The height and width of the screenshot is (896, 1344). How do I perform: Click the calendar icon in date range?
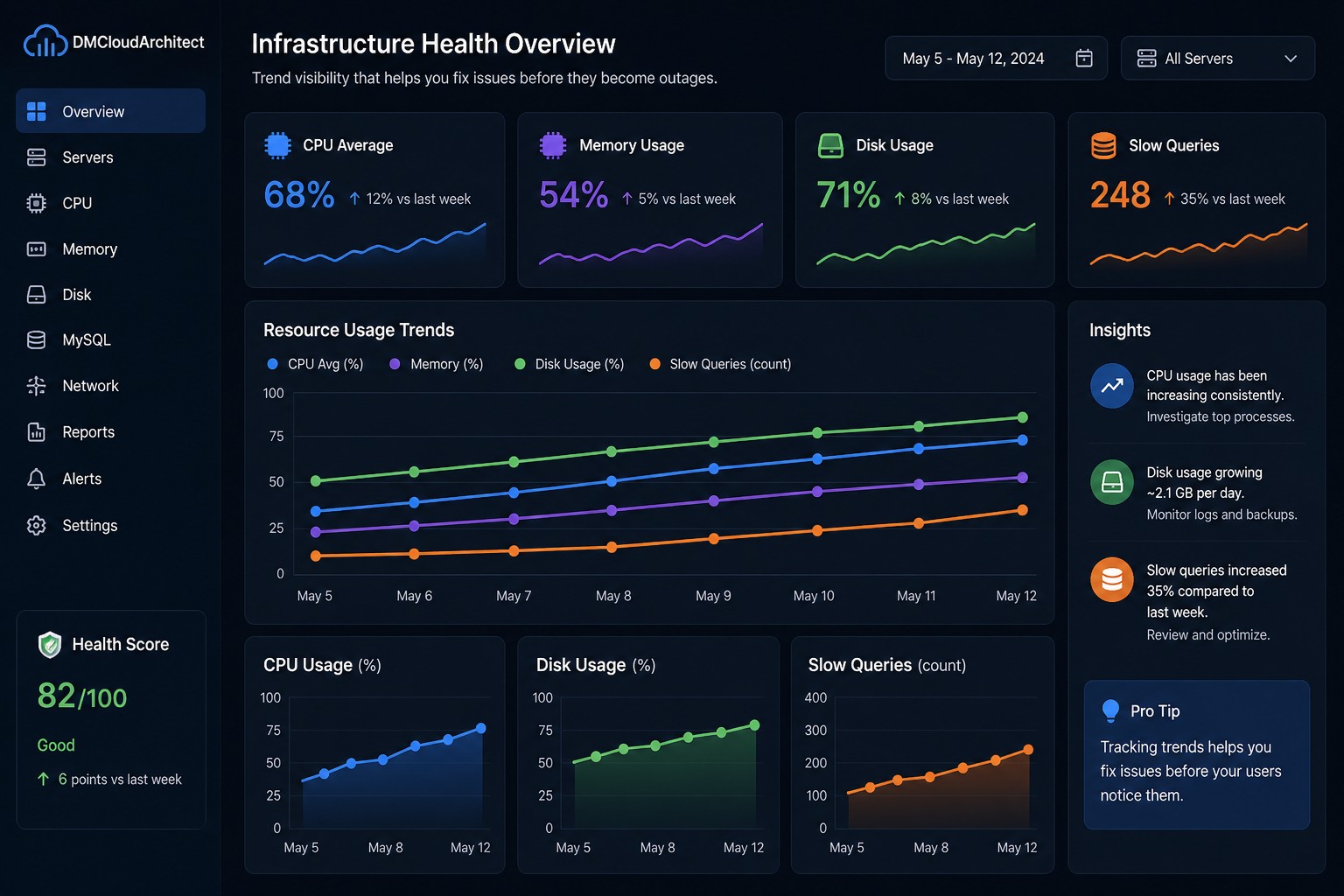1084,59
